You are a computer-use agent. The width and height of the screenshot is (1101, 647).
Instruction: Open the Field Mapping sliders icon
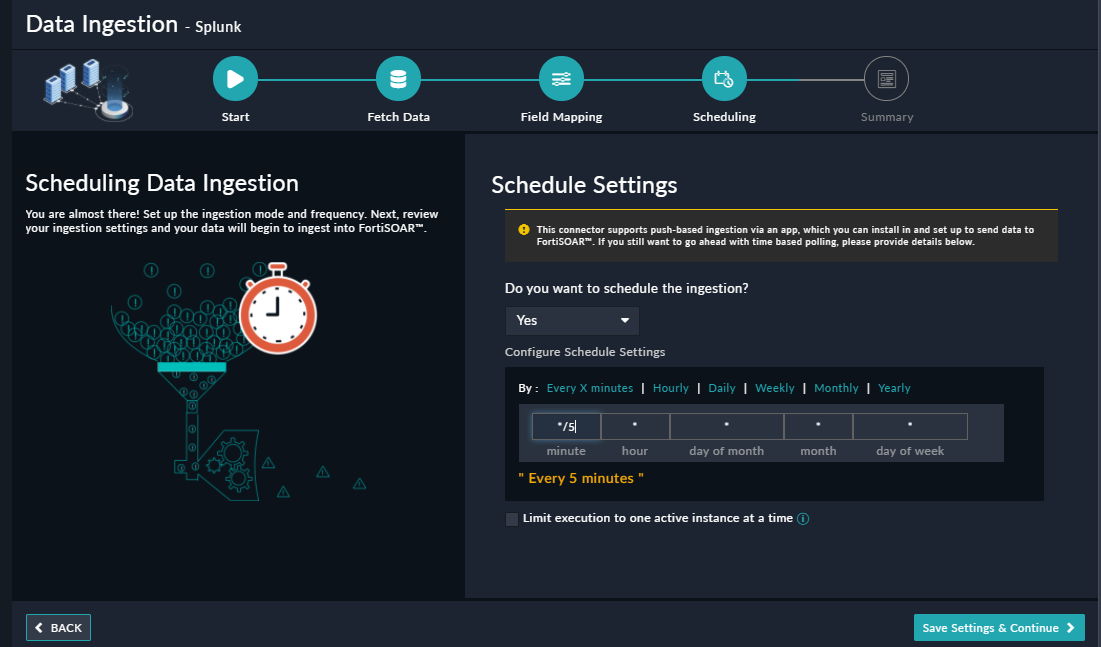(561, 79)
